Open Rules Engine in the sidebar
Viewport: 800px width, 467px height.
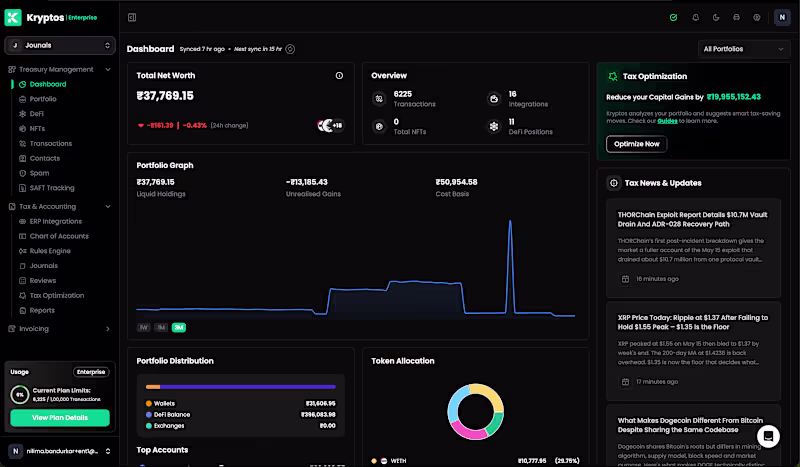coord(50,251)
